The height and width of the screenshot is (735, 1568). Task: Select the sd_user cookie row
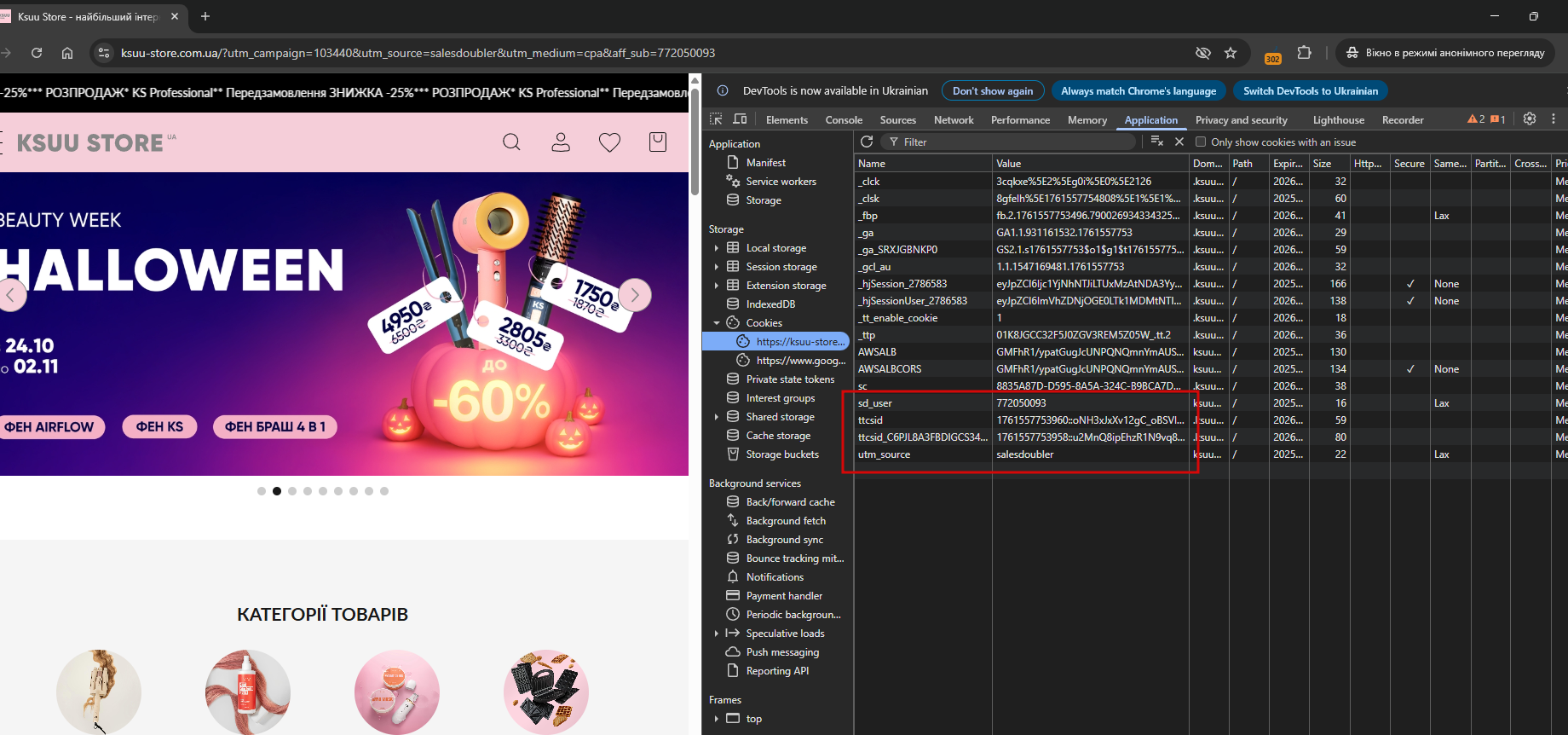(x=1210, y=403)
